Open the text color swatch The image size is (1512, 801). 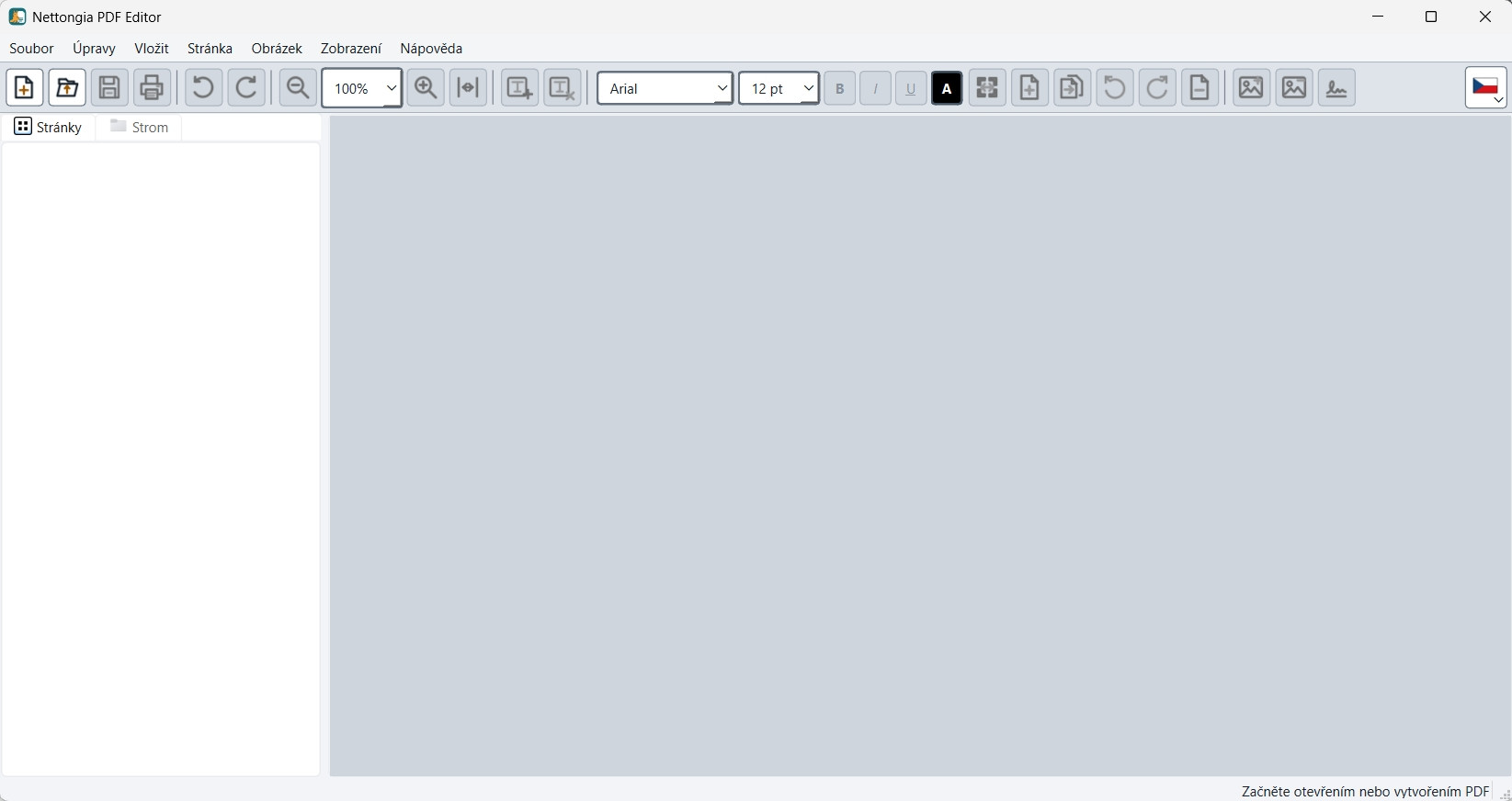pos(947,88)
